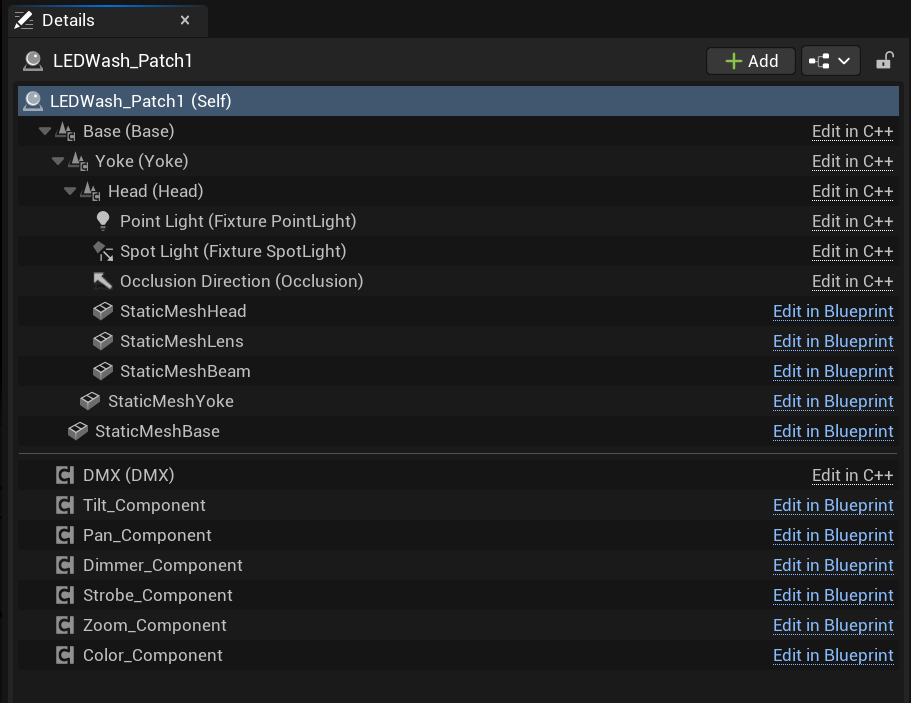Click the Spot Light component icon
The image size is (911, 703).
click(x=103, y=252)
